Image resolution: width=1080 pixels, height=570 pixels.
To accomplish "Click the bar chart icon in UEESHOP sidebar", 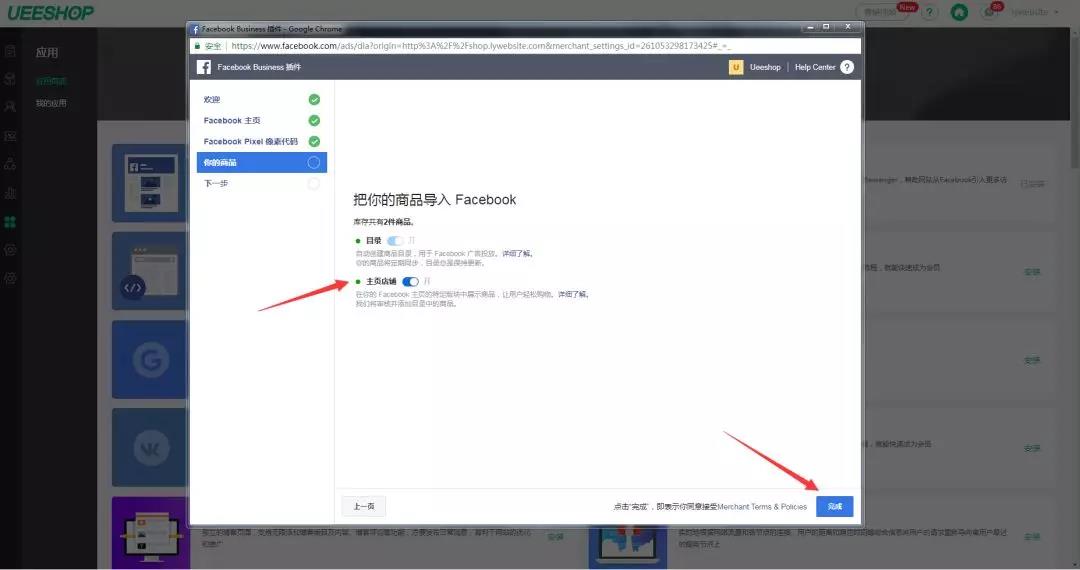I will click(x=10, y=193).
